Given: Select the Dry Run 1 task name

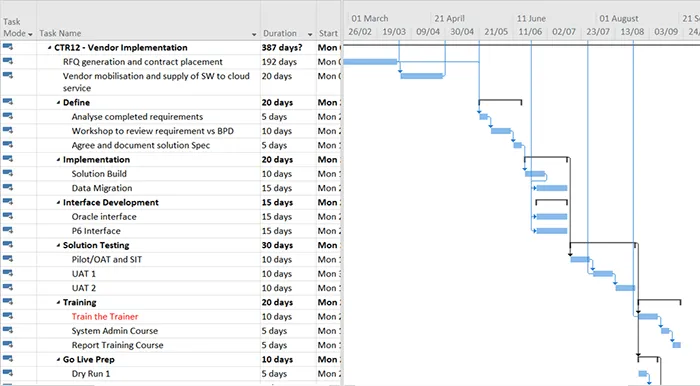Looking at the screenshot, I should click(x=91, y=374).
